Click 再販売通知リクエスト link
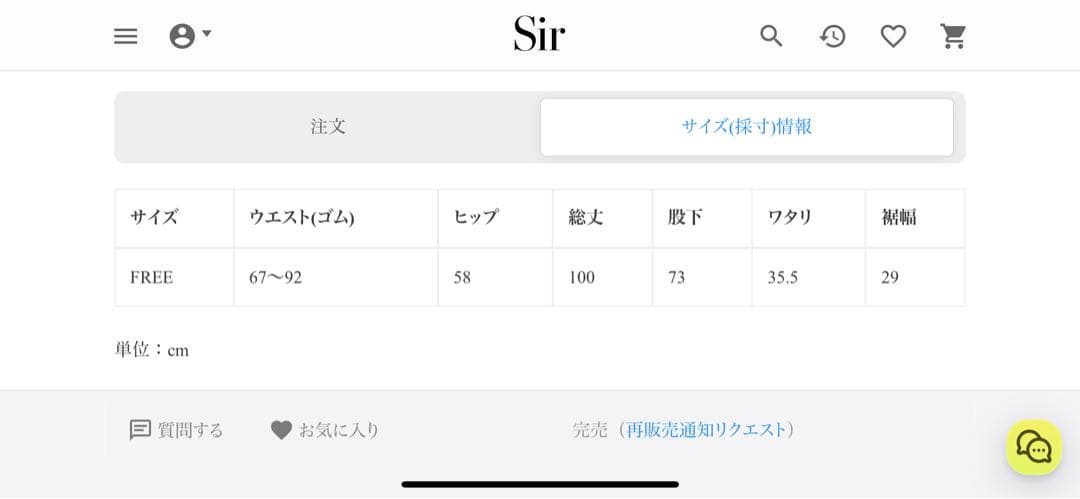Image resolution: width=1080 pixels, height=499 pixels. 707,430
